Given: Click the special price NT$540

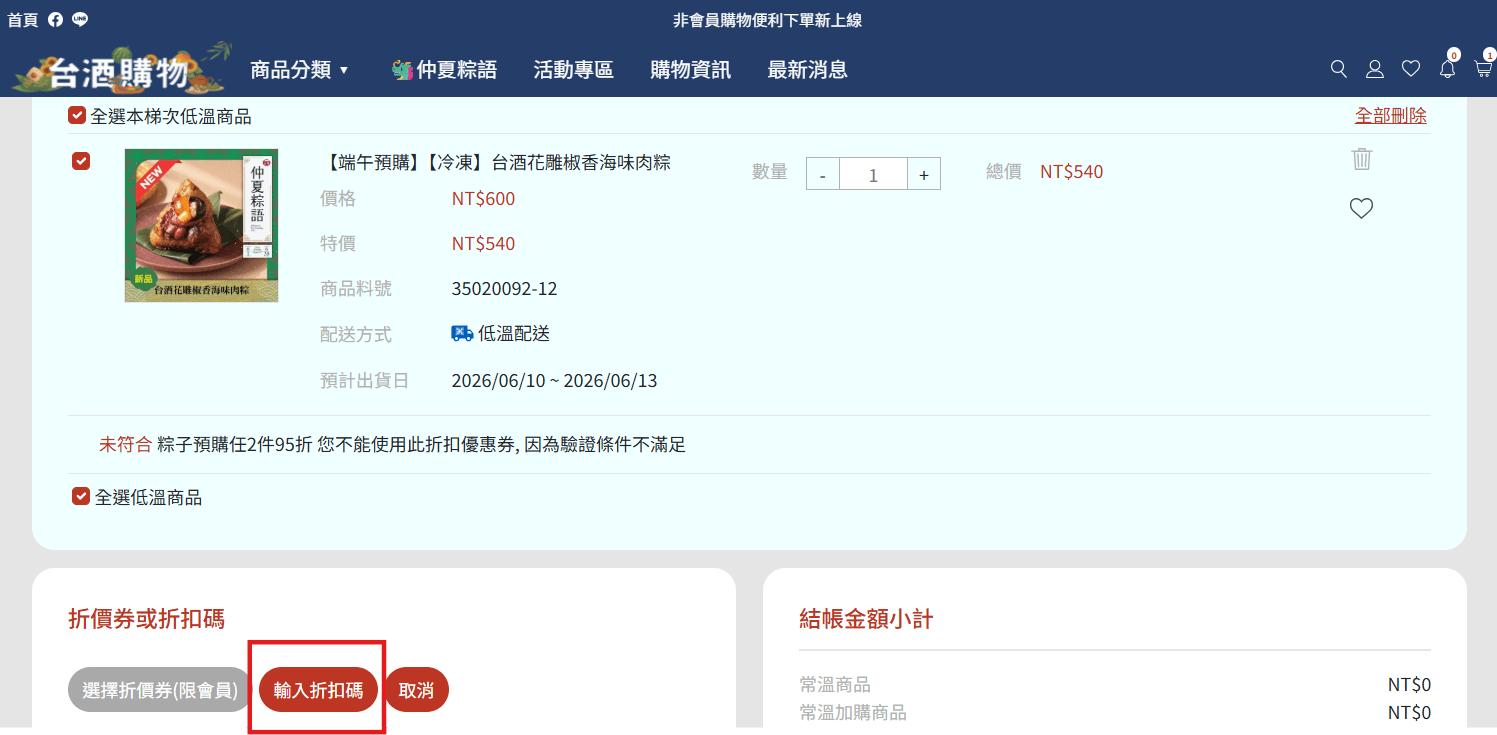Looking at the screenshot, I should pos(483,244).
